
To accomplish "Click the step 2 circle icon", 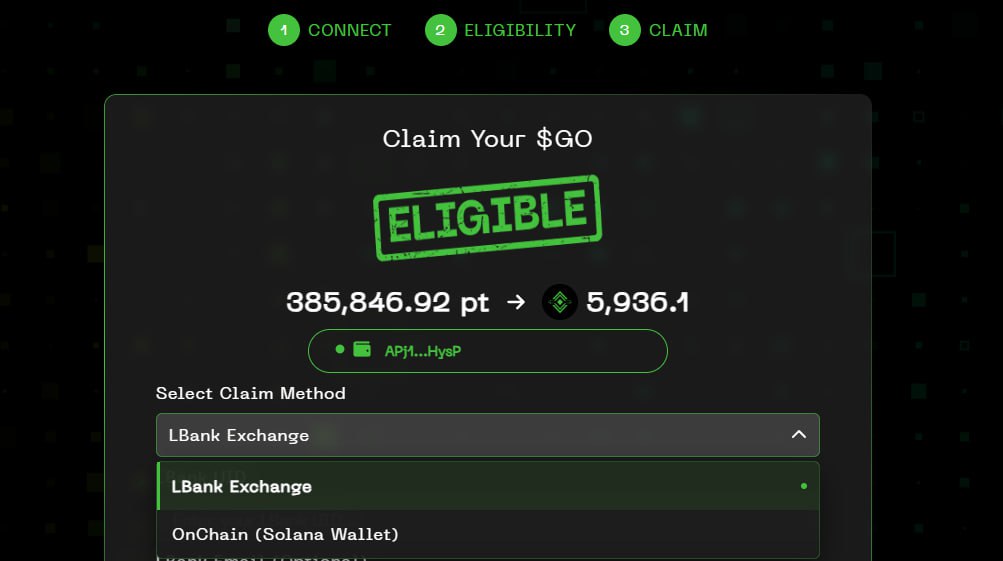I will click(x=440, y=30).
